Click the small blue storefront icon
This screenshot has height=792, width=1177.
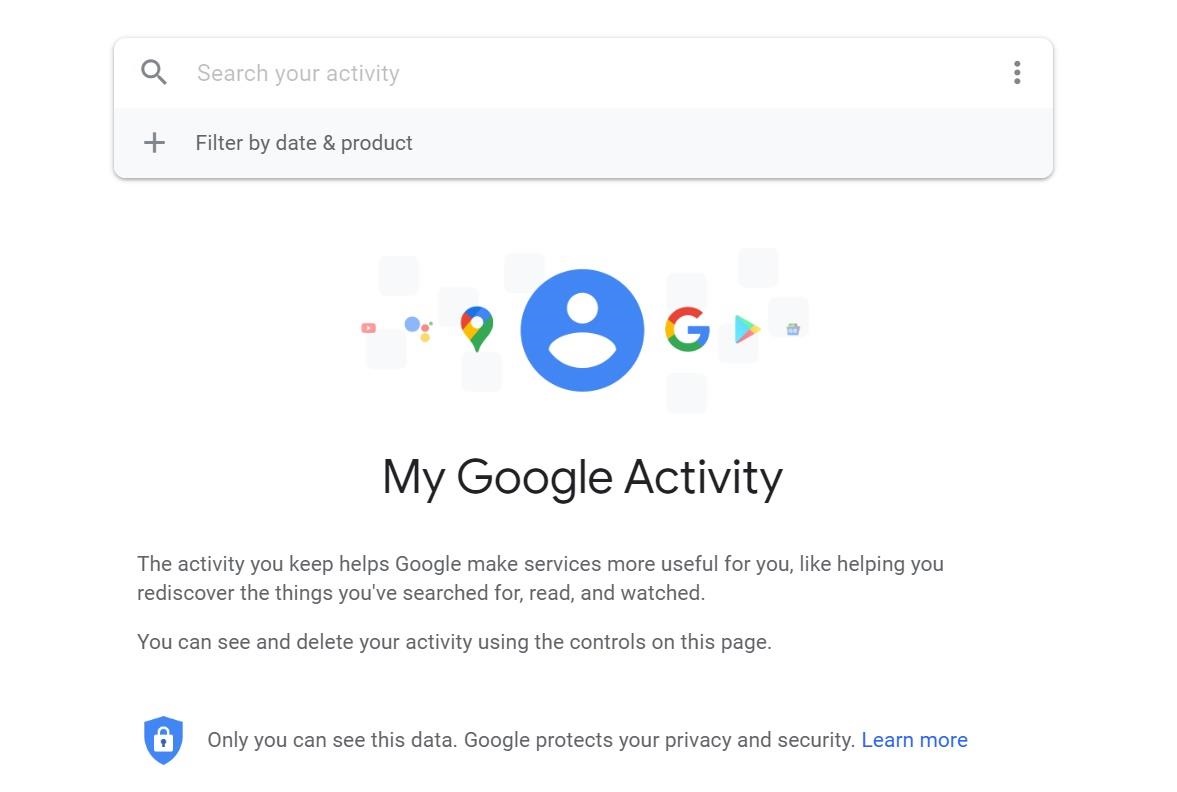pos(793,329)
